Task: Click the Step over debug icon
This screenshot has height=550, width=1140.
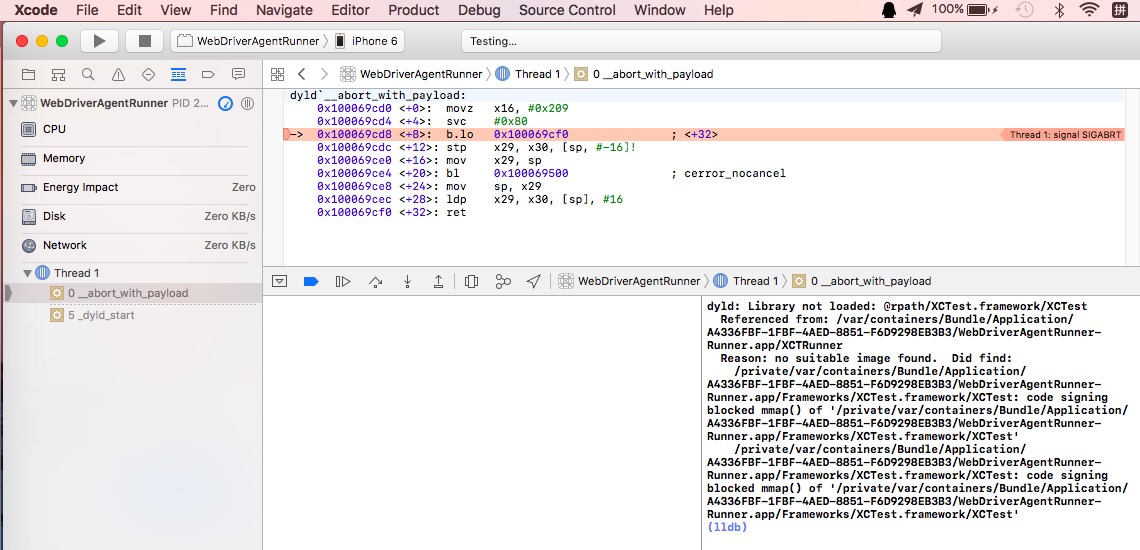Action: pyautogui.click(x=375, y=281)
